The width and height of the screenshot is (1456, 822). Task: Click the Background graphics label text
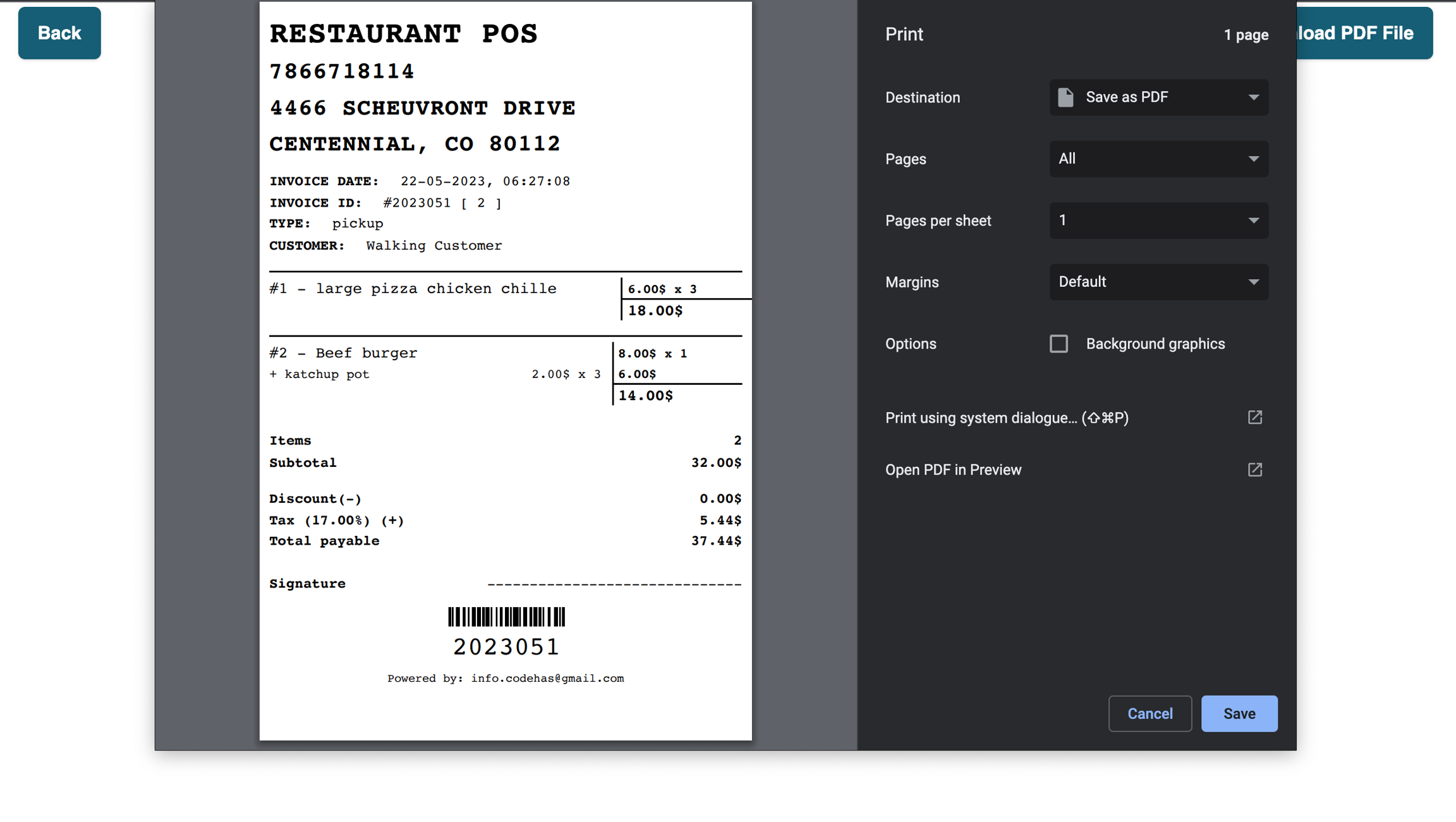coord(1155,344)
